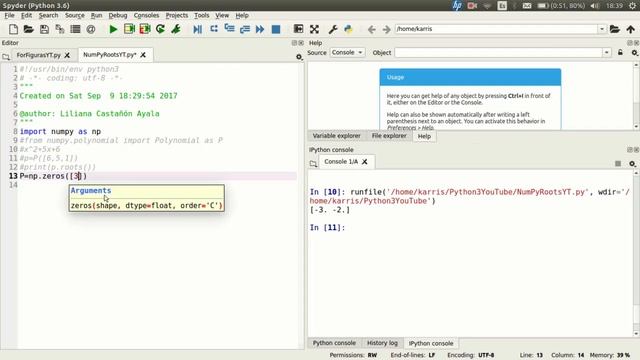Open the Debug menu
640x360 pixels.
pyautogui.click(x=118, y=15)
